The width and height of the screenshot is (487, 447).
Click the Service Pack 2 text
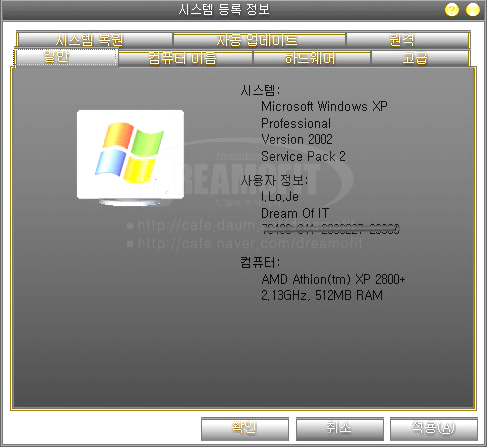click(303, 156)
